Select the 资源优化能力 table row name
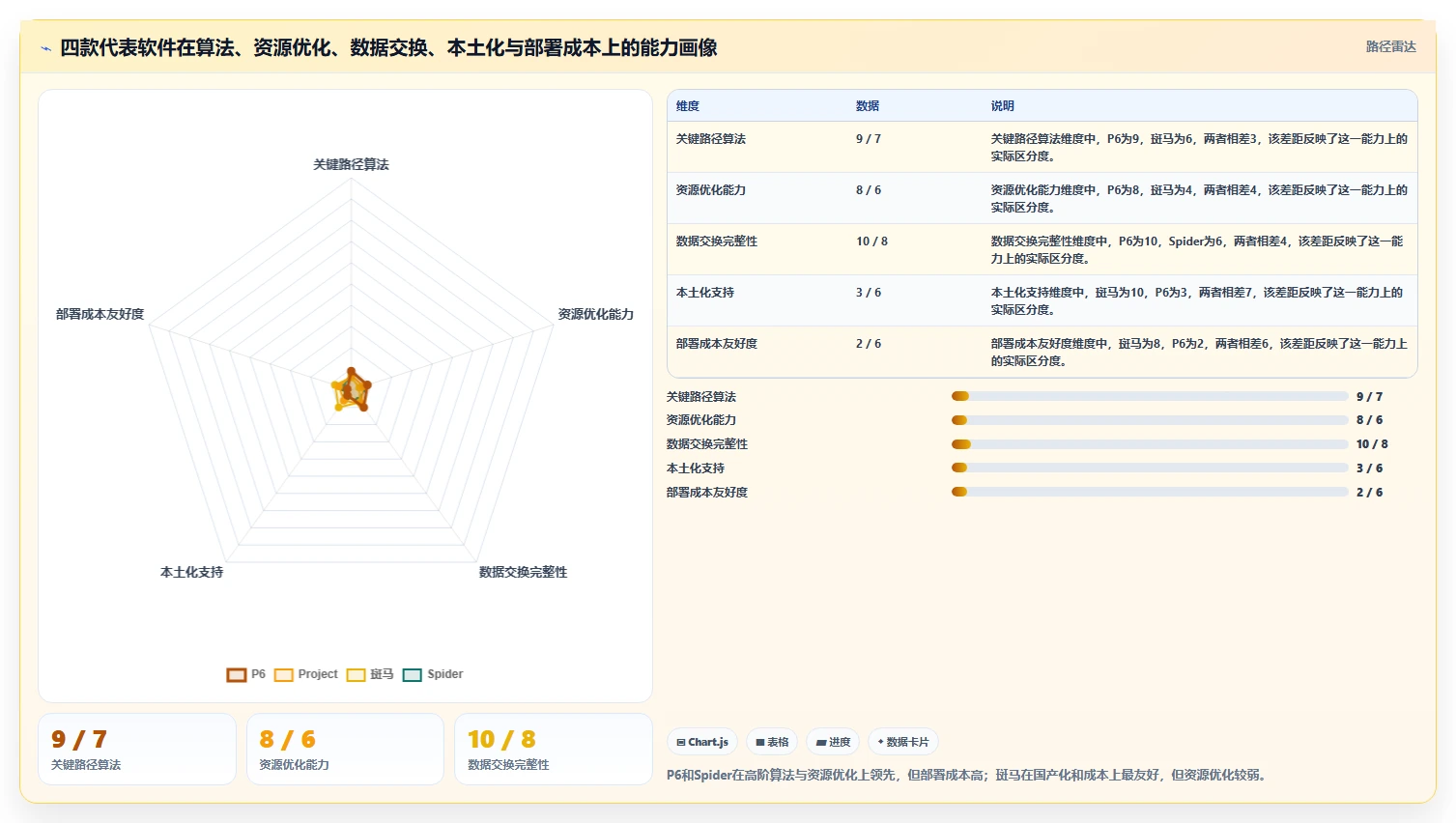This screenshot has width=1456, height=823. 711,190
